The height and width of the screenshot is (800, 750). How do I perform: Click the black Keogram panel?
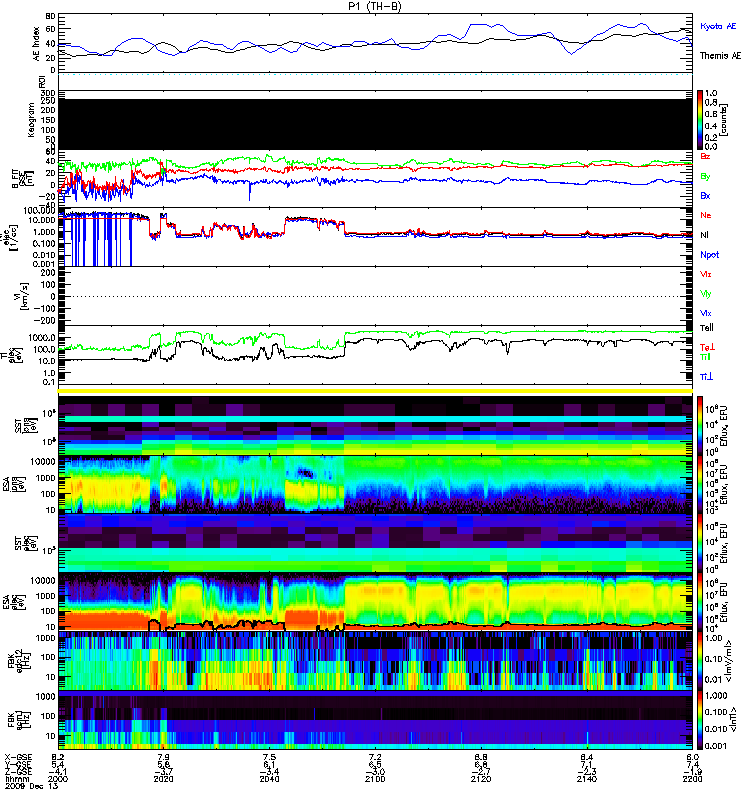(376, 124)
